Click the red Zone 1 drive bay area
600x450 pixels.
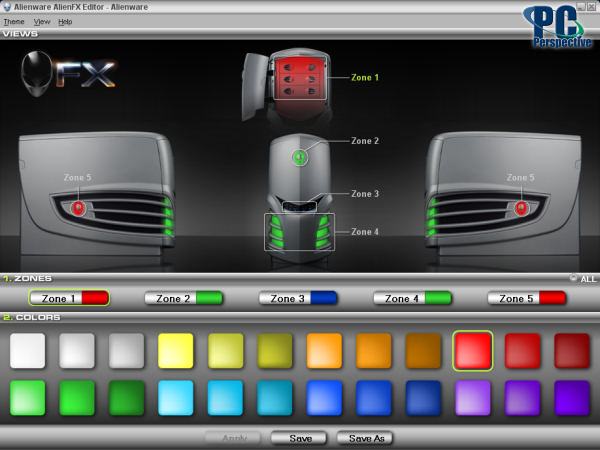click(x=300, y=78)
